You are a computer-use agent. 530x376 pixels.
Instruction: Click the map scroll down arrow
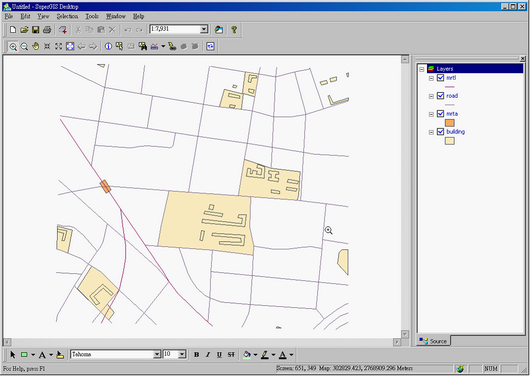[x=405, y=334]
